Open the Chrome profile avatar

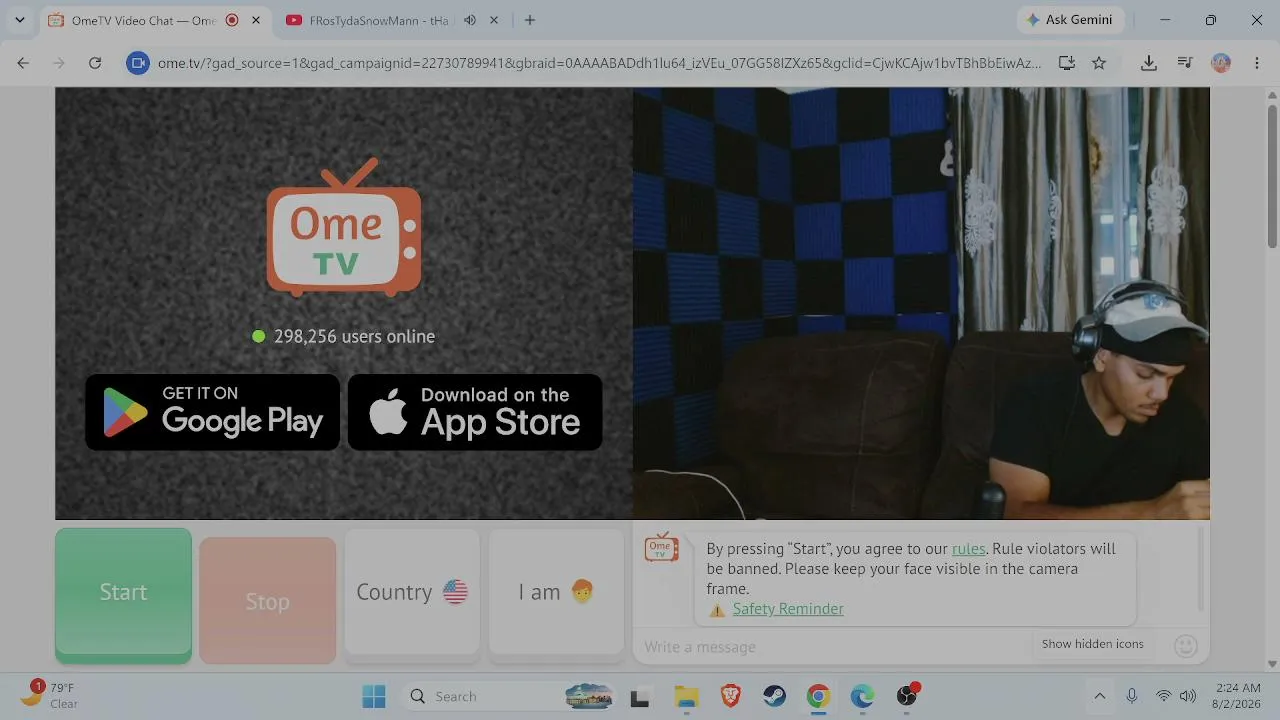(x=1221, y=63)
